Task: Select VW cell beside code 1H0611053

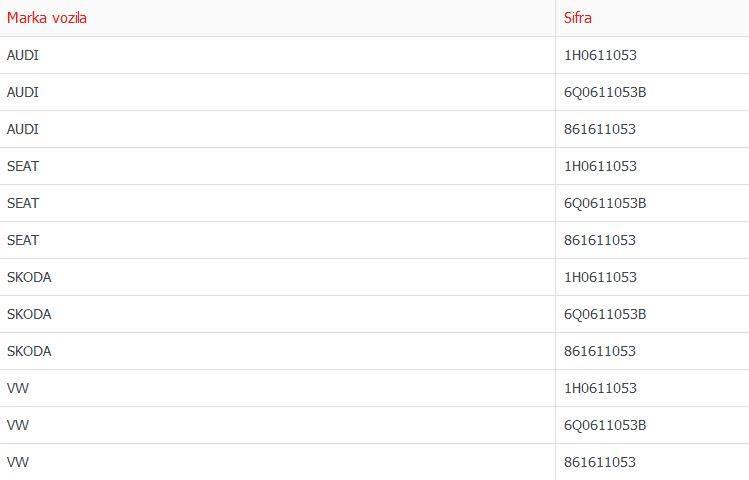Action: 18,388
